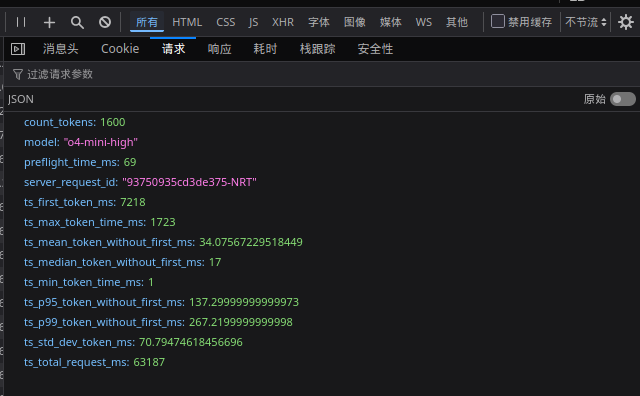Filter requests by 图像
Image resolution: width=640 pixels, height=396 pixels.
click(355, 22)
